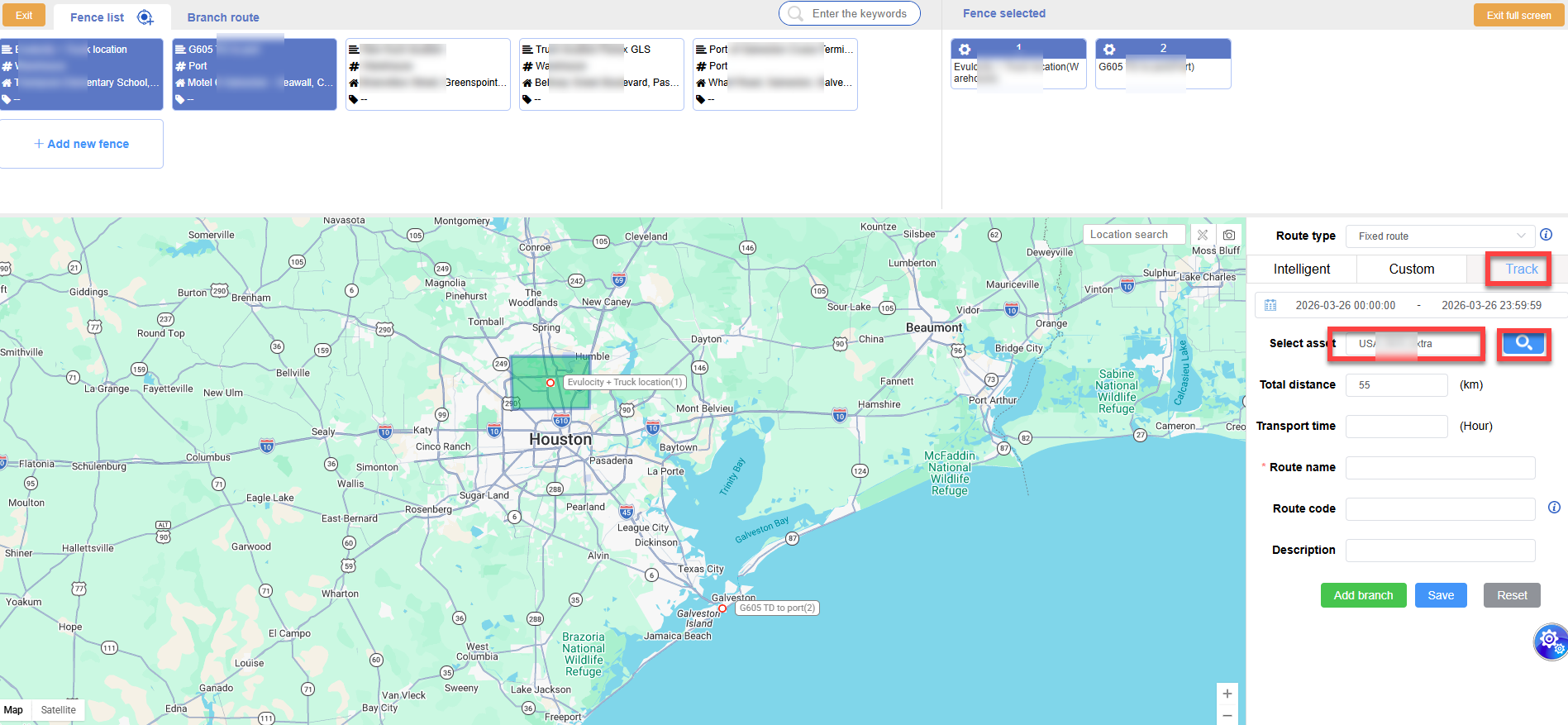Click gear icon on selected fence 1

click(965, 50)
